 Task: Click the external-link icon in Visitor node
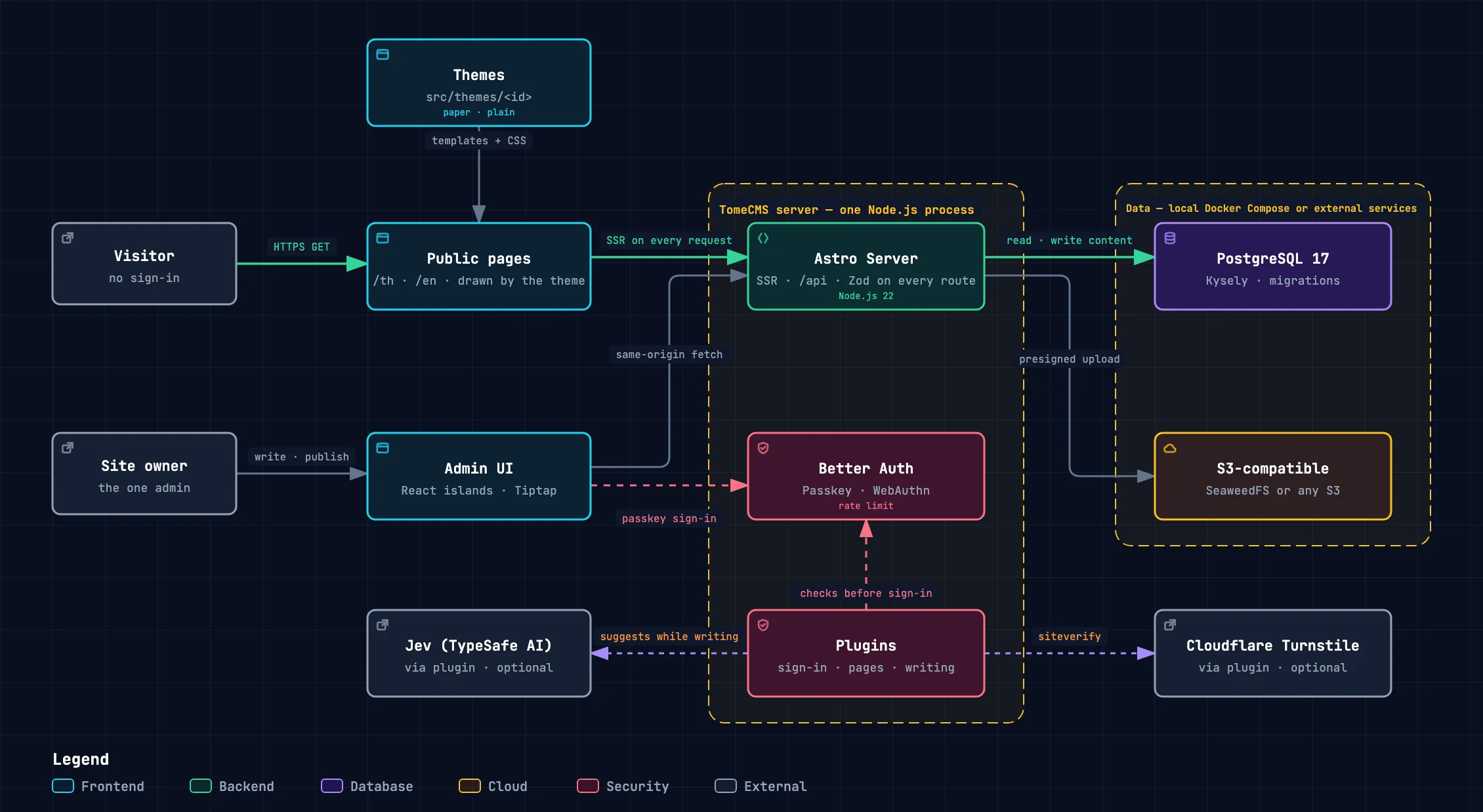(x=68, y=238)
